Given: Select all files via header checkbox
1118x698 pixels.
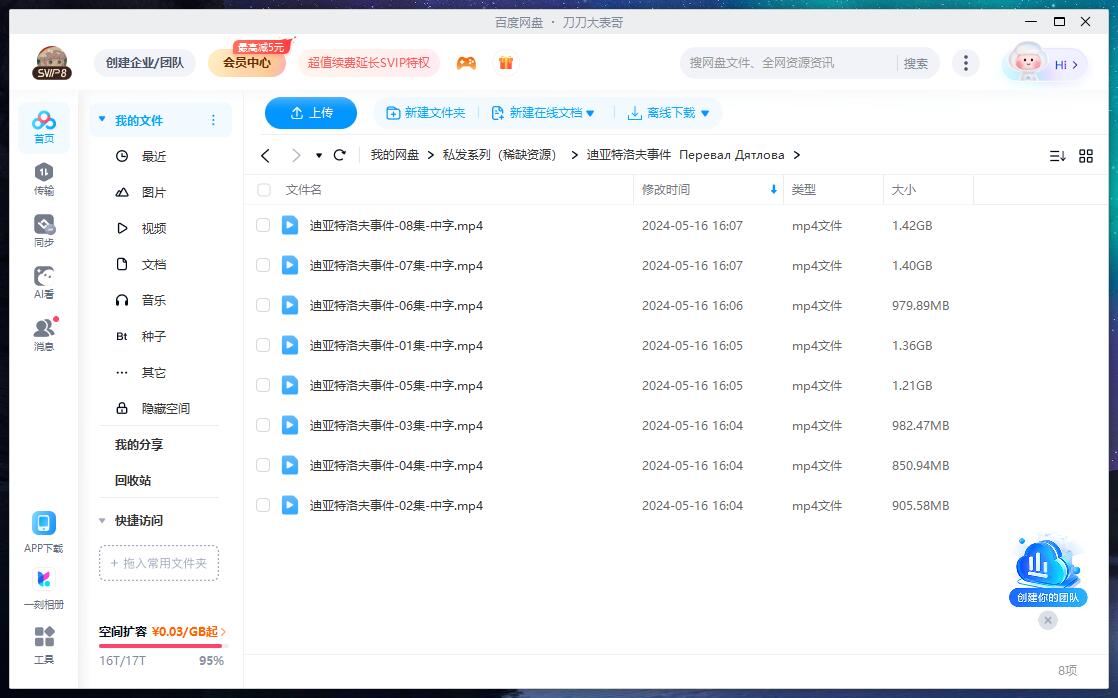Looking at the screenshot, I should click(262, 189).
